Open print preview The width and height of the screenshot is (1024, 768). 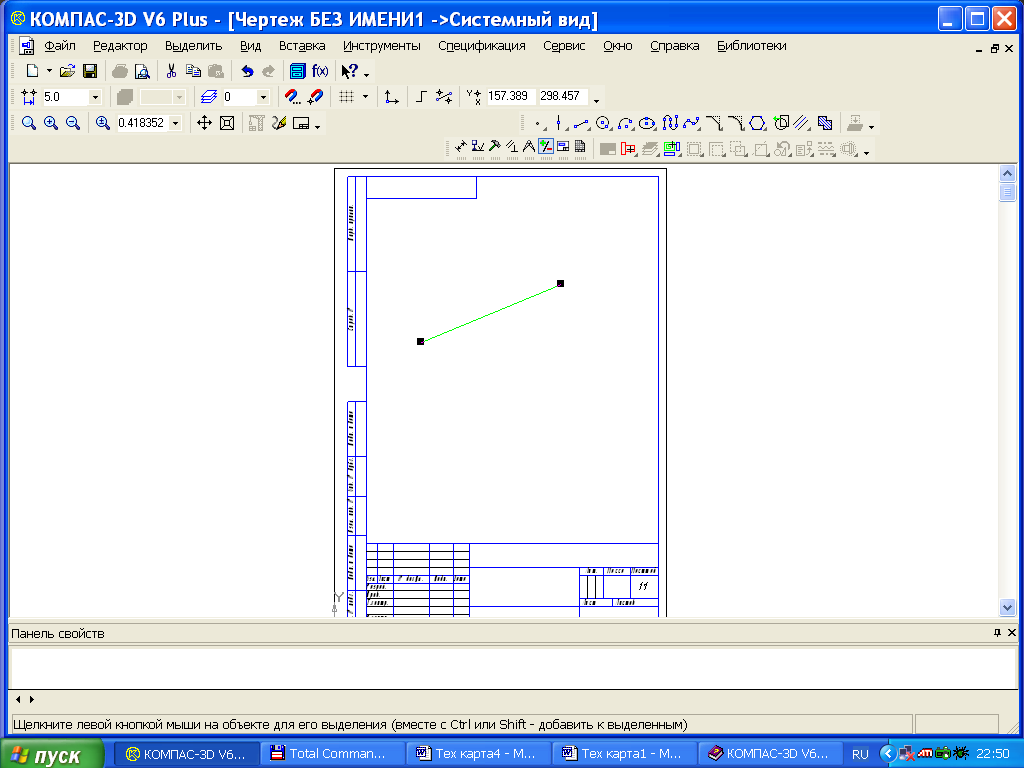point(142,71)
